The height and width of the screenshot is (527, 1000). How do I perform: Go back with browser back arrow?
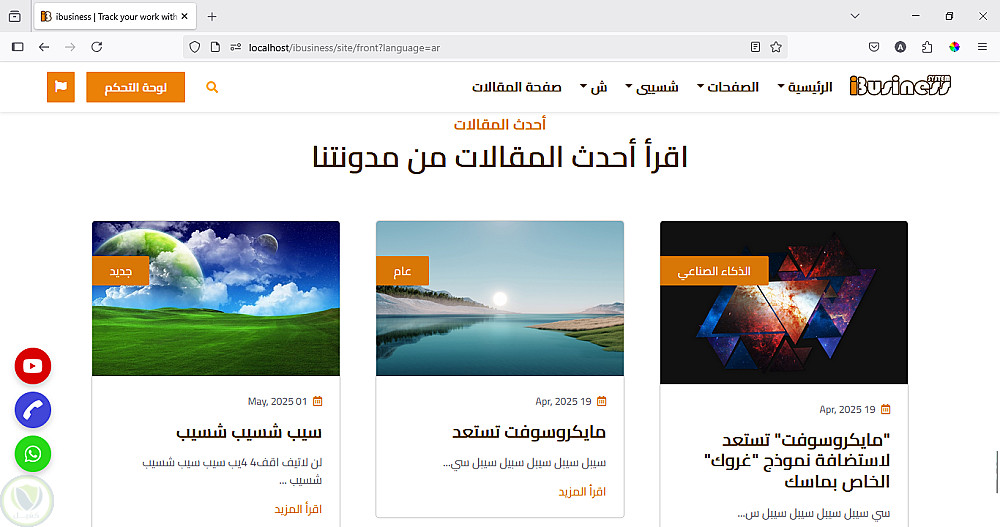[x=44, y=47]
